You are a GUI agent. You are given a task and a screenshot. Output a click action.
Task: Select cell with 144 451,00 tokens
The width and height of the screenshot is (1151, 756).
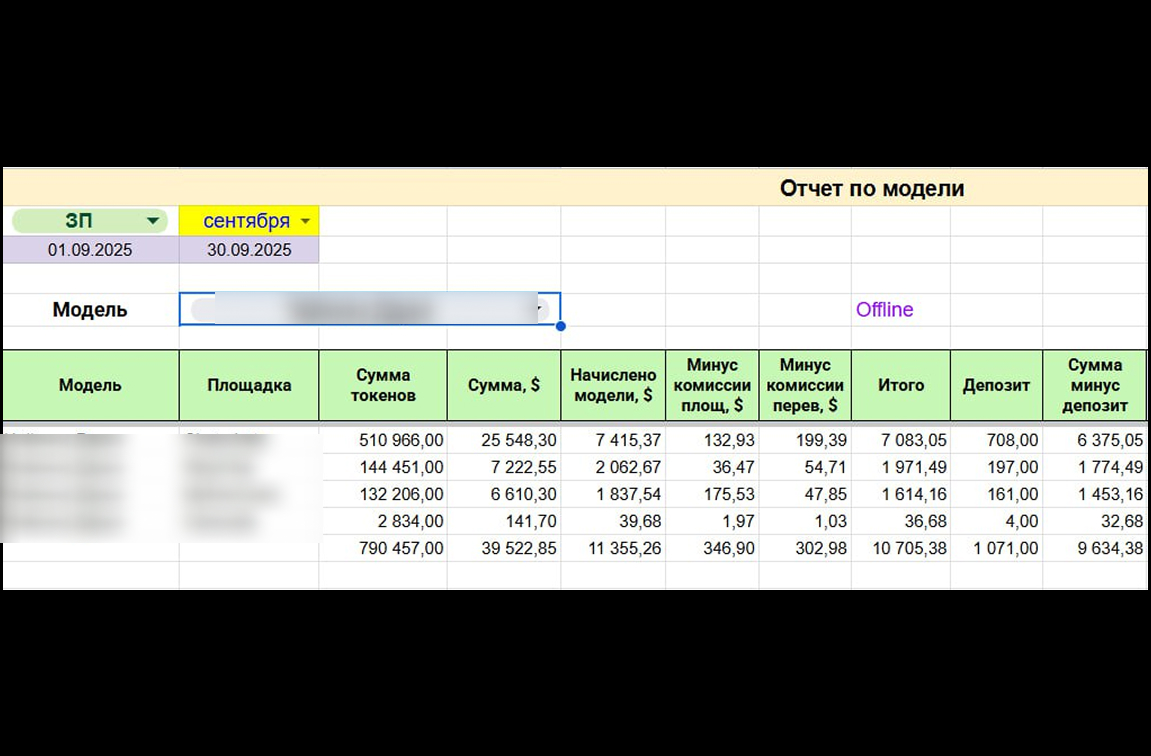coord(383,468)
